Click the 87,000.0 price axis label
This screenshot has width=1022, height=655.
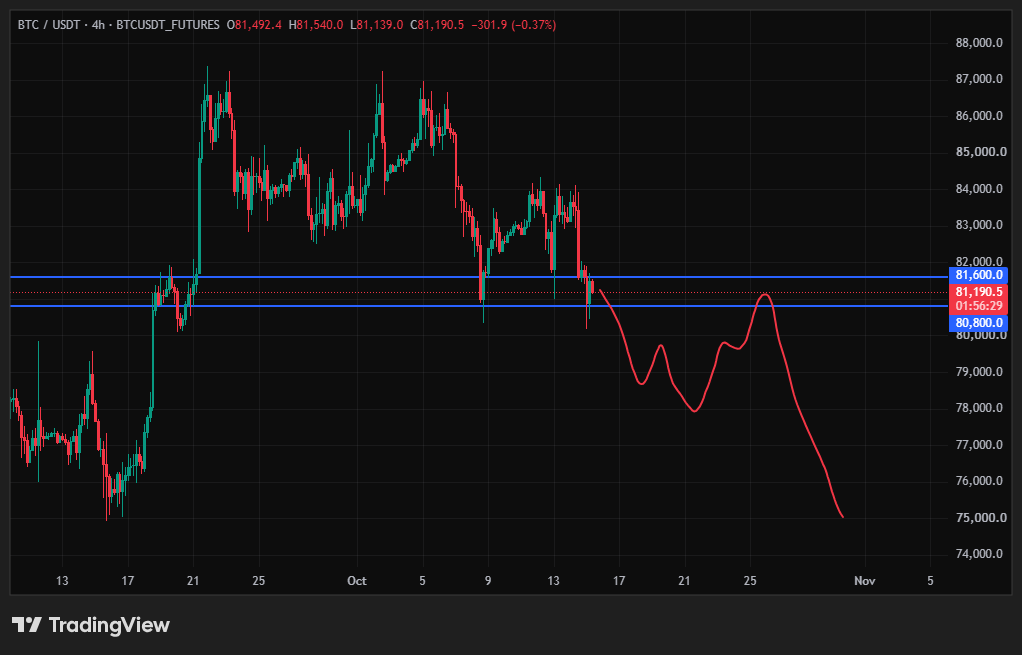click(x=979, y=79)
